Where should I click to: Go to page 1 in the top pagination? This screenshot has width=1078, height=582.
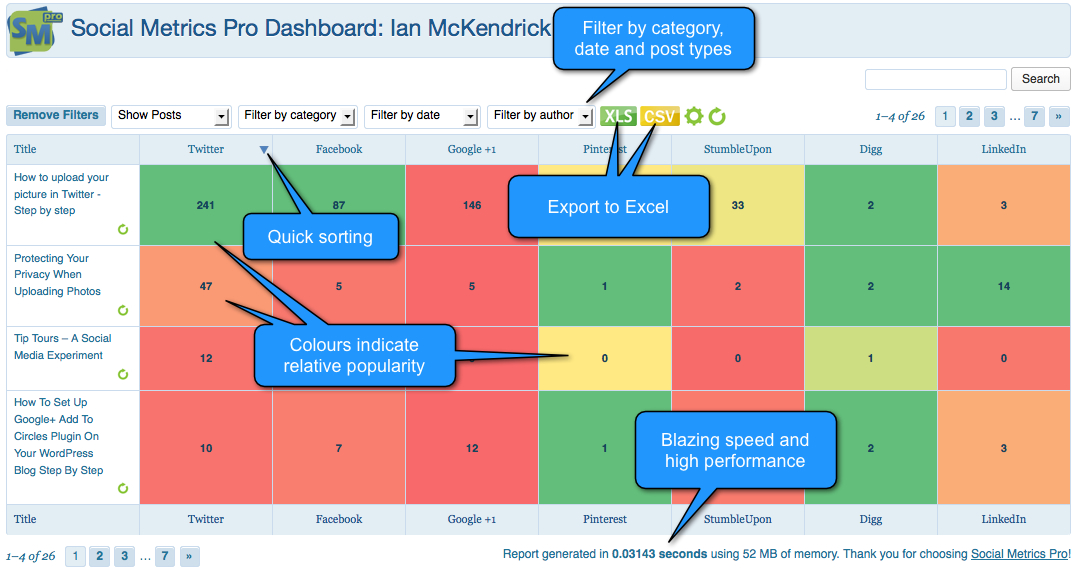point(945,116)
